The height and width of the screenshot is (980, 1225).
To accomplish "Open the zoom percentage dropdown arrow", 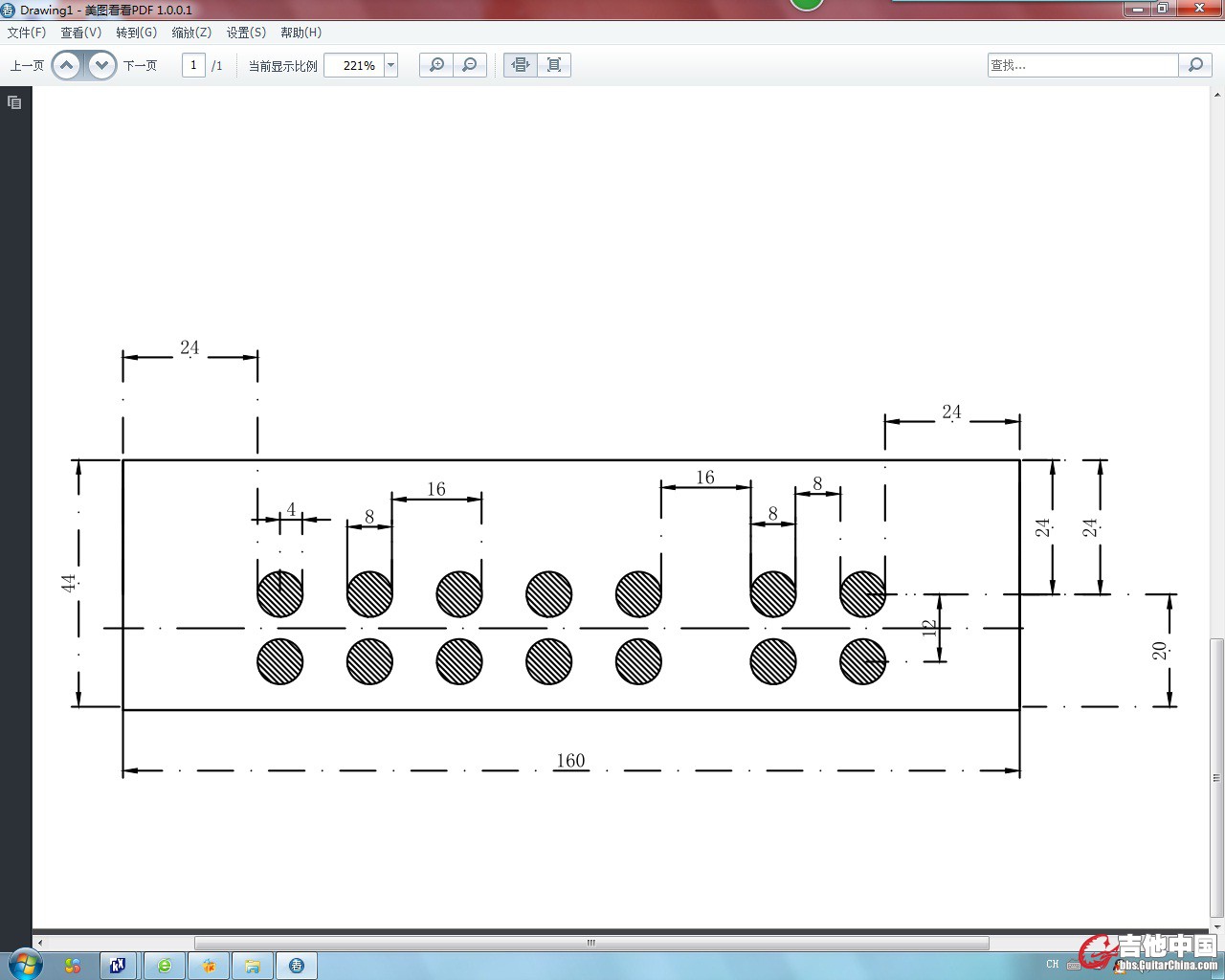I will coord(390,65).
